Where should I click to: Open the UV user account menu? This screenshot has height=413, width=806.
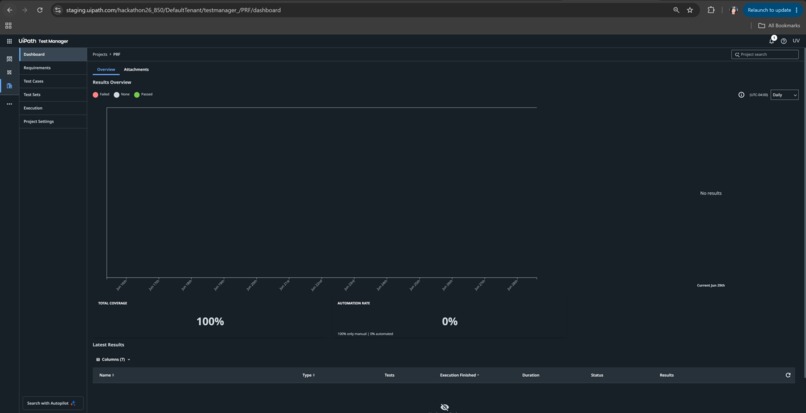pyautogui.click(x=796, y=41)
